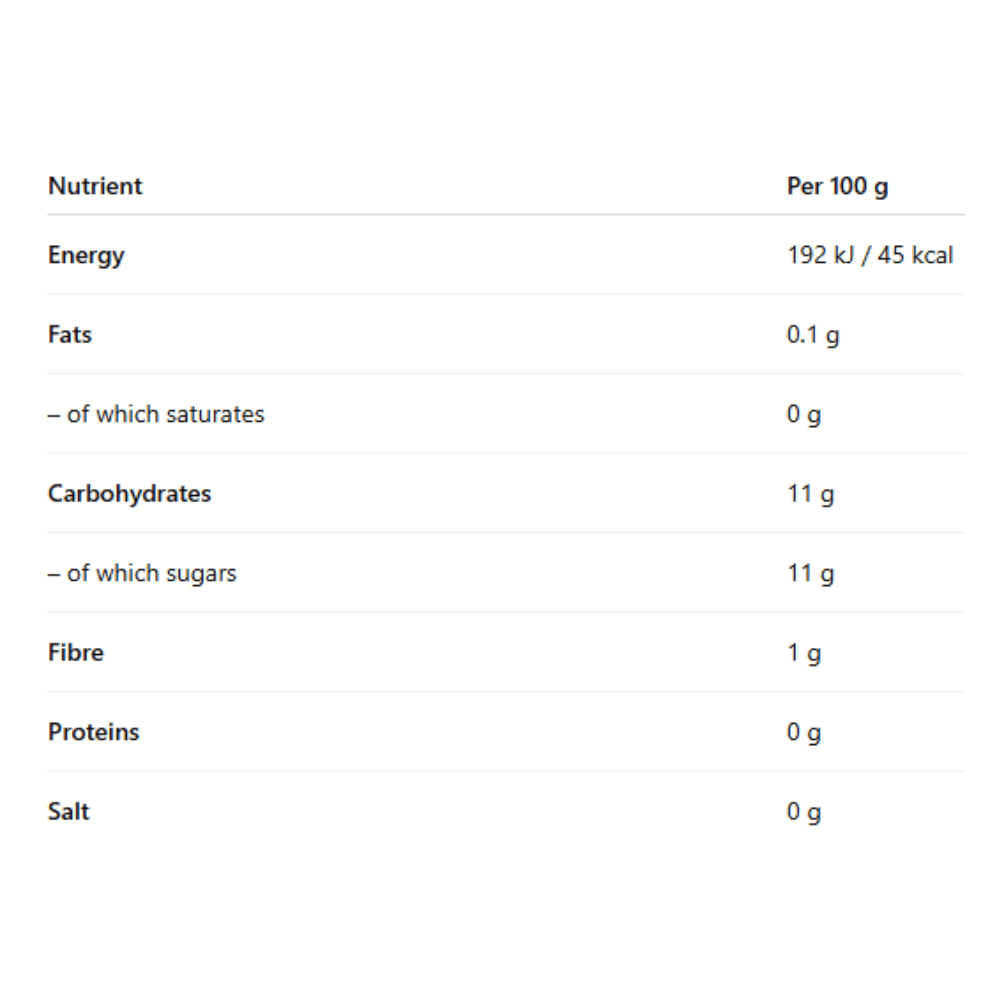The height and width of the screenshot is (1000, 1000).
Task: Click the Carbohydrates 11 g value
Action: tap(810, 494)
